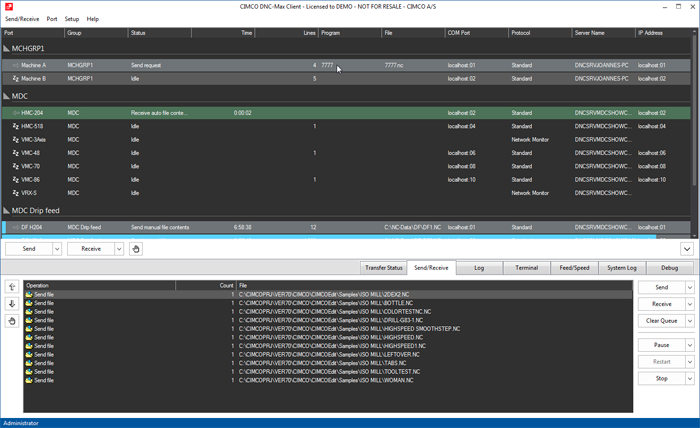This screenshot has height=428, width=700.
Task: Click the CIMCO app logo icon
Action: (8, 7)
